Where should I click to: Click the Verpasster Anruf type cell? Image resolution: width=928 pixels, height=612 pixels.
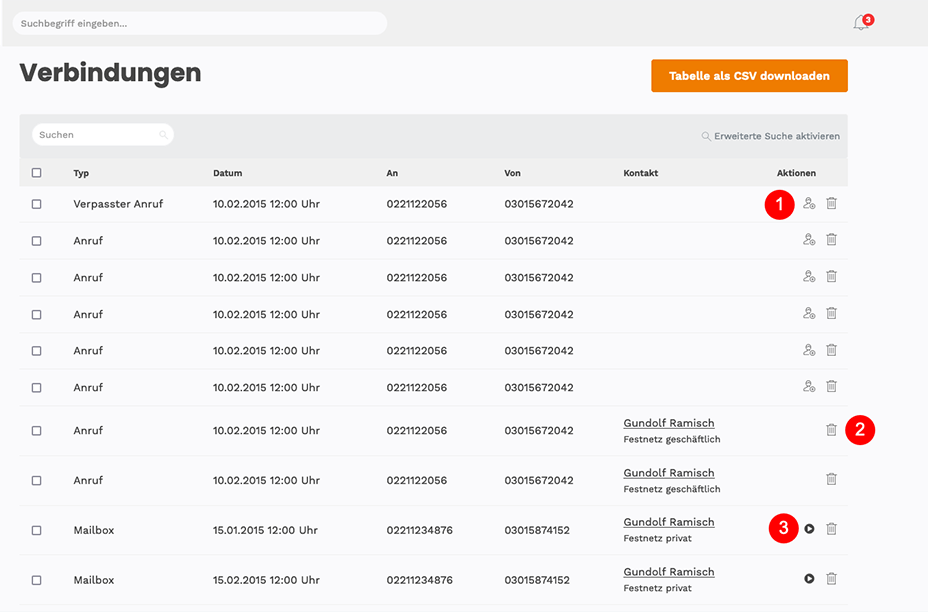(118, 204)
